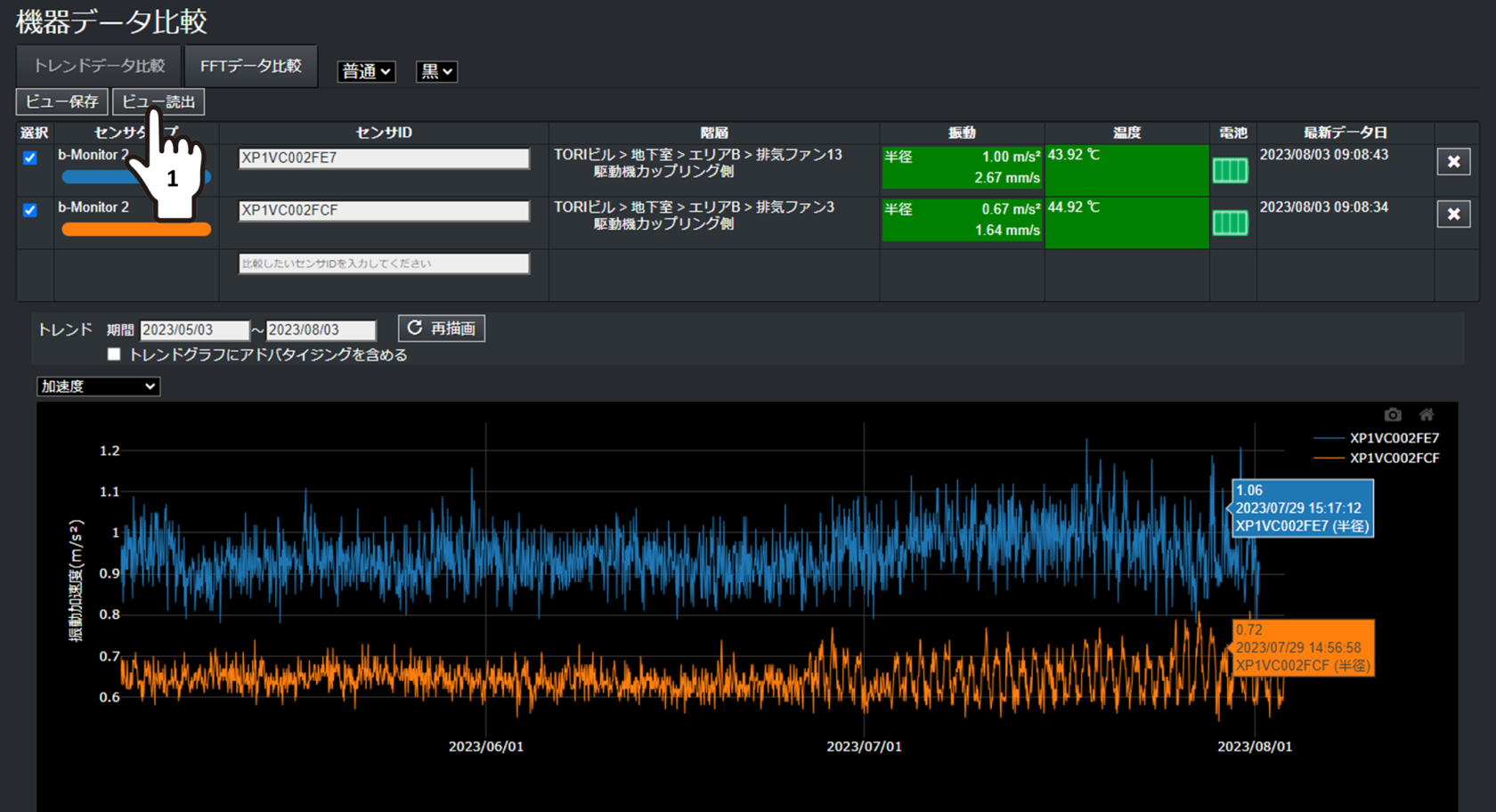1496x812 pixels.
Task: Click the green vibration cell showing 0.67 m/s²
Action: point(962,220)
